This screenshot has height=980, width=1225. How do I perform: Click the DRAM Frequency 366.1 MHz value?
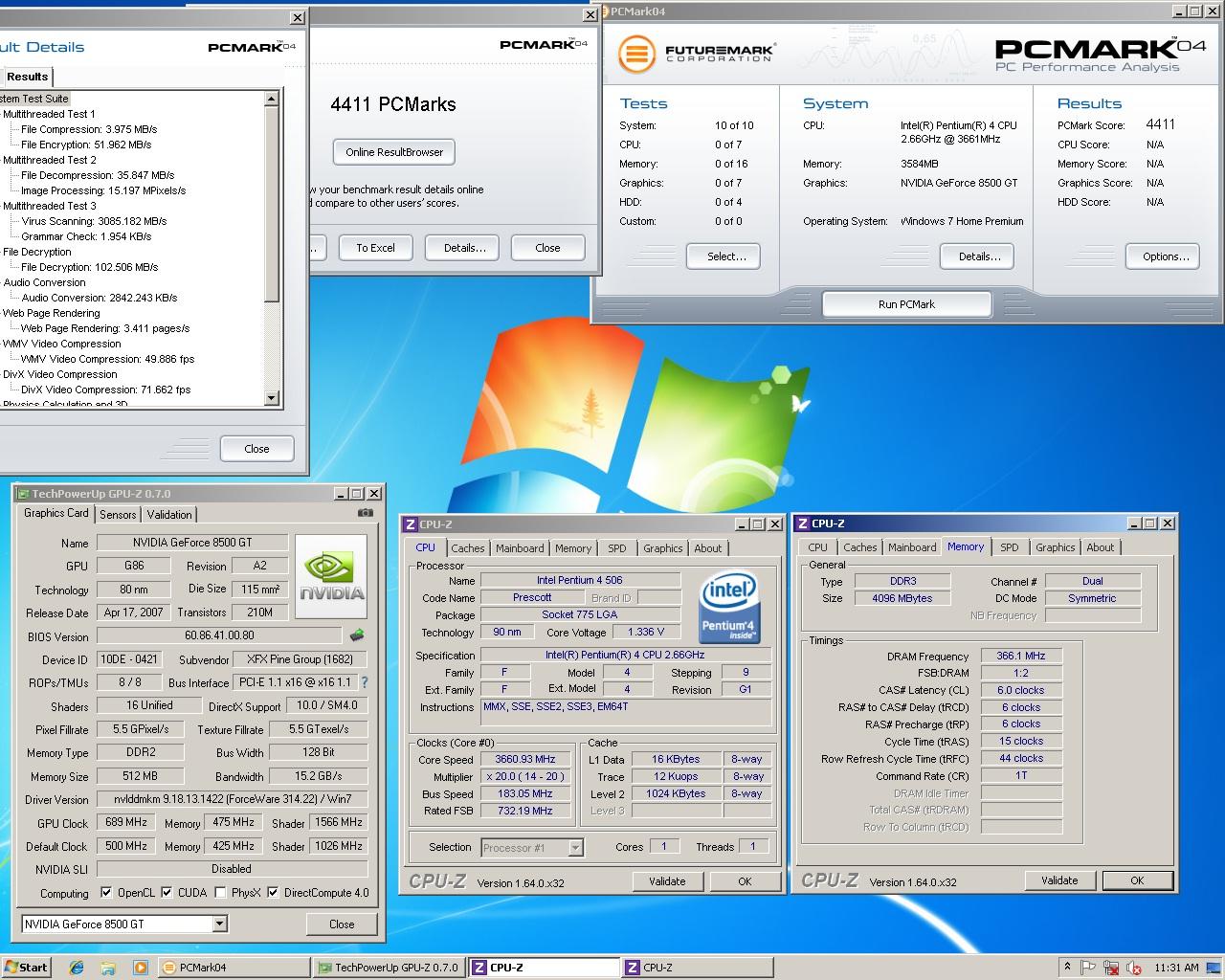(x=1020, y=656)
